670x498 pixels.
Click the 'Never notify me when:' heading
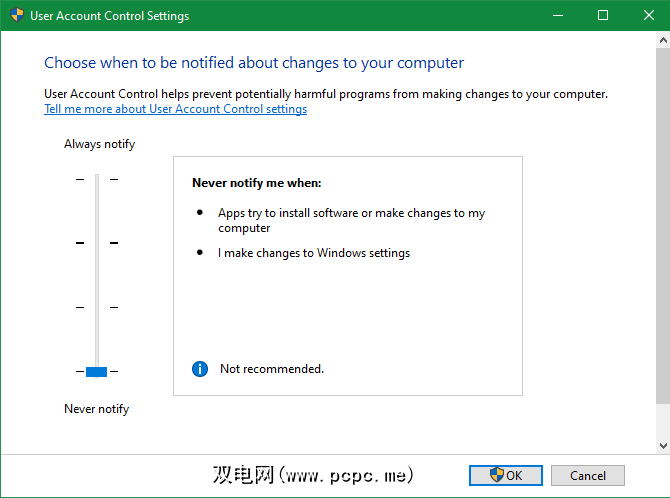257,183
